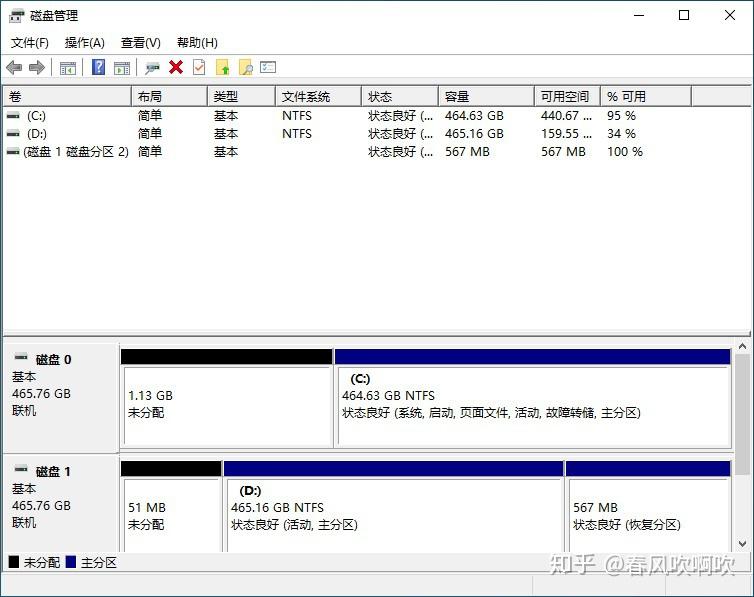The image size is (754, 597).
Task: Click the red X delete icon
Action: click(x=176, y=67)
